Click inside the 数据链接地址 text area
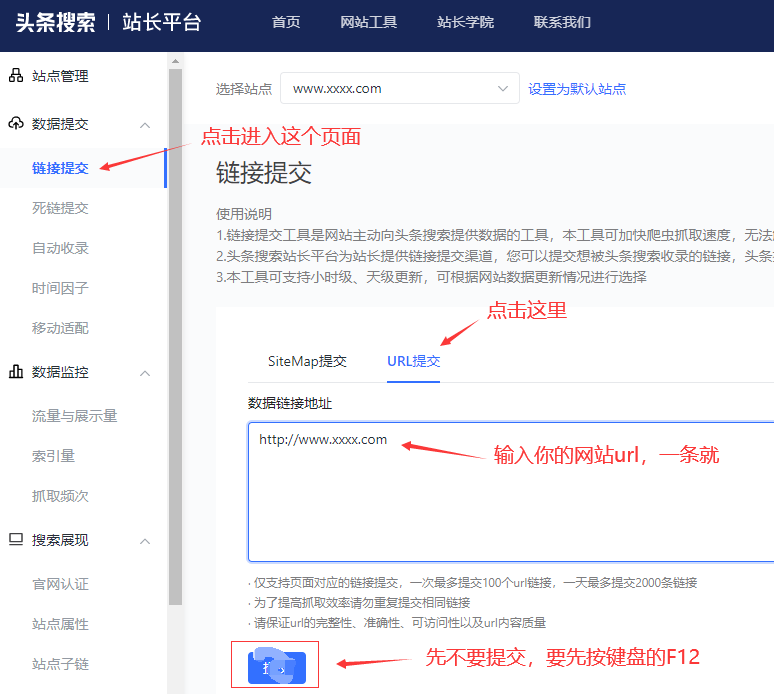 511,492
